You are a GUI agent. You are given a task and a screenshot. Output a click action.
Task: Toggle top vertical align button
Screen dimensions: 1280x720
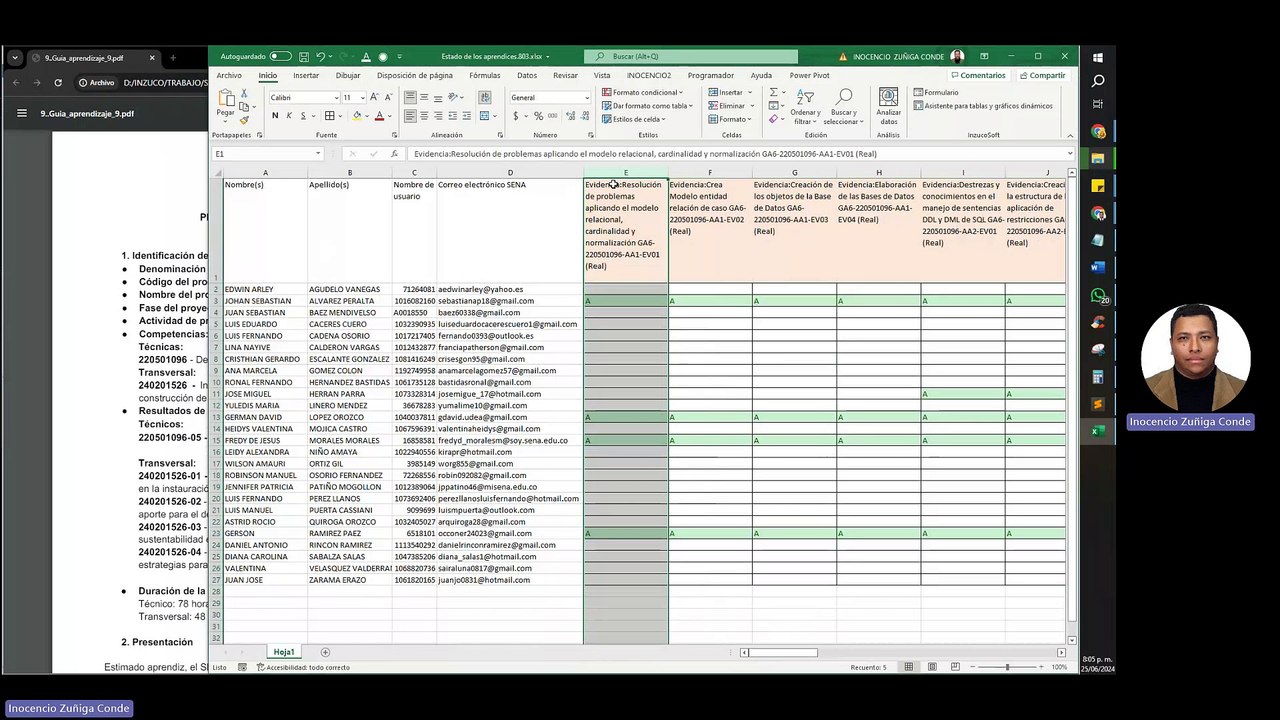tap(410, 97)
